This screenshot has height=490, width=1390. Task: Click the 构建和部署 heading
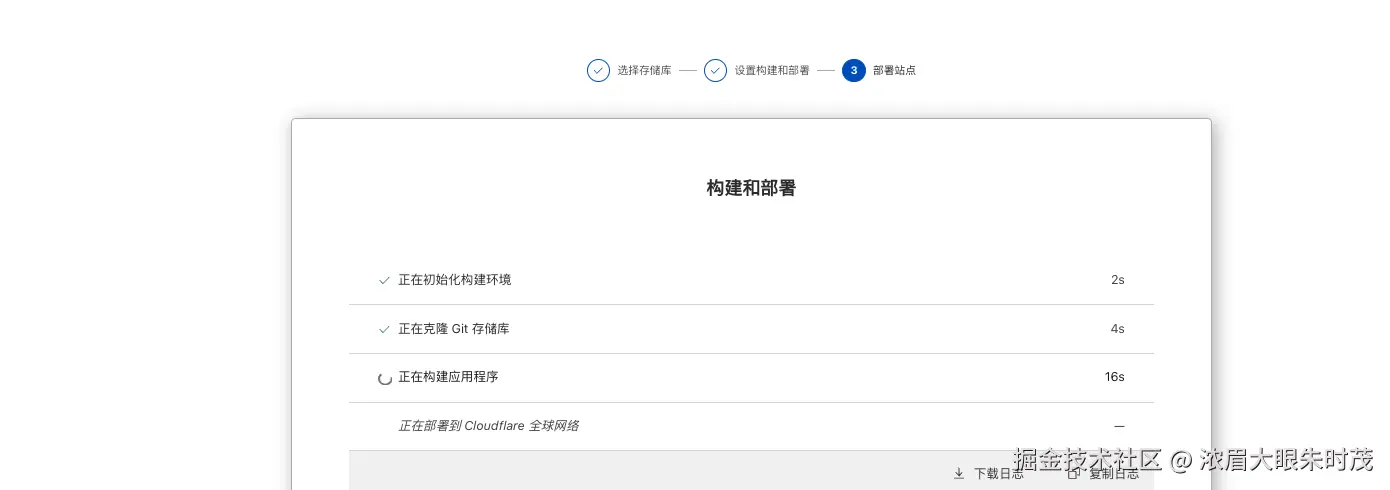[x=751, y=188]
